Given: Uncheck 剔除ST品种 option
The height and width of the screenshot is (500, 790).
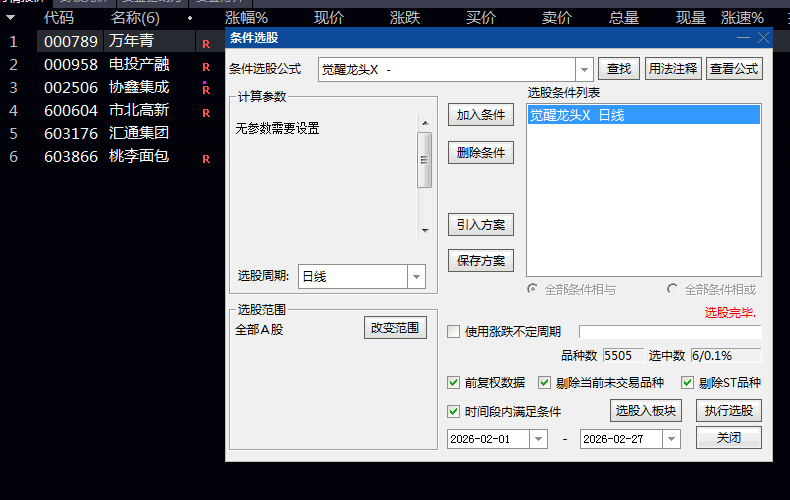Looking at the screenshot, I should (x=687, y=383).
